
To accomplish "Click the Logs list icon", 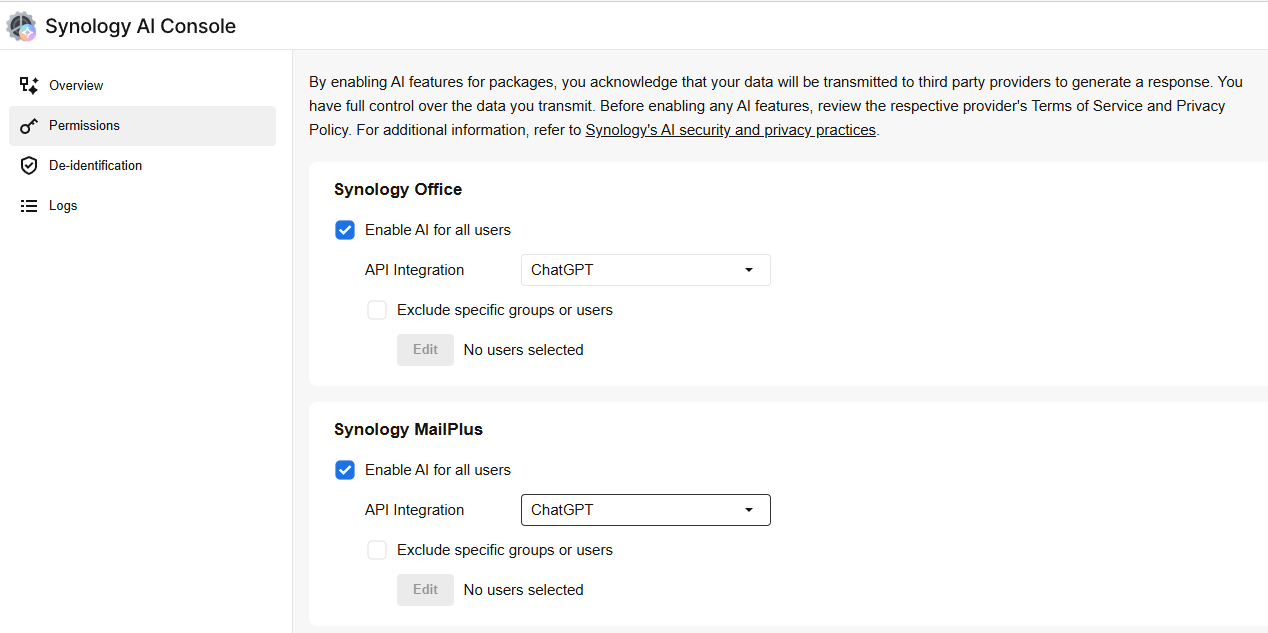I will pos(29,206).
